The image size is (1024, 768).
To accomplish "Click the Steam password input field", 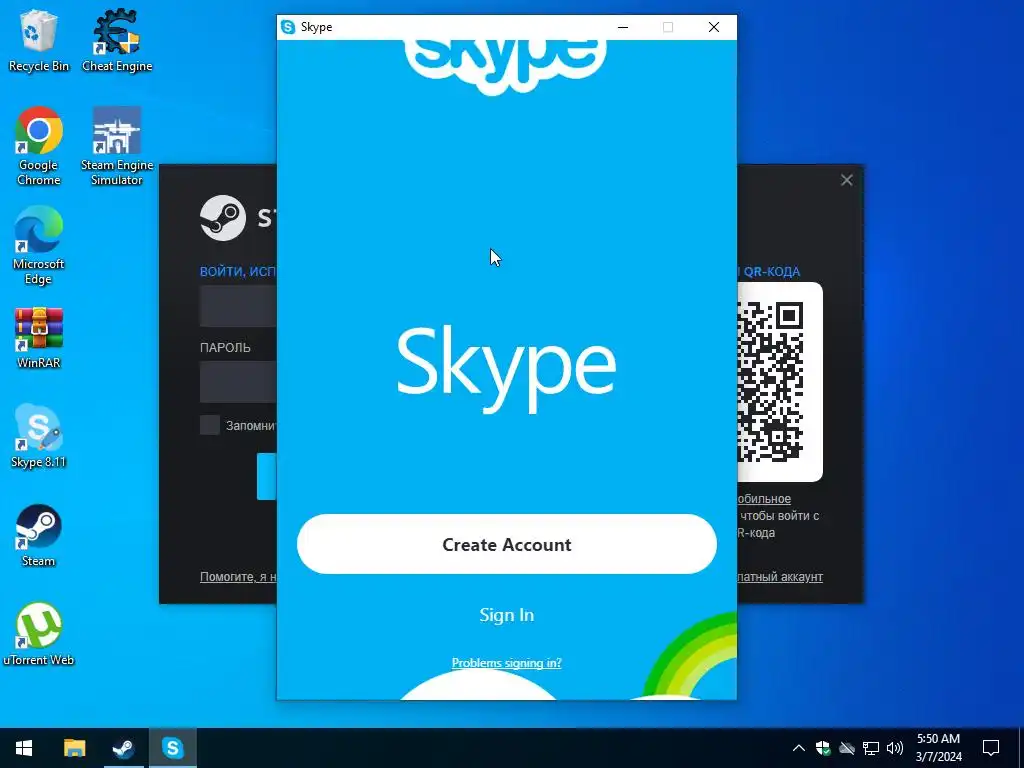I will 238,381.
